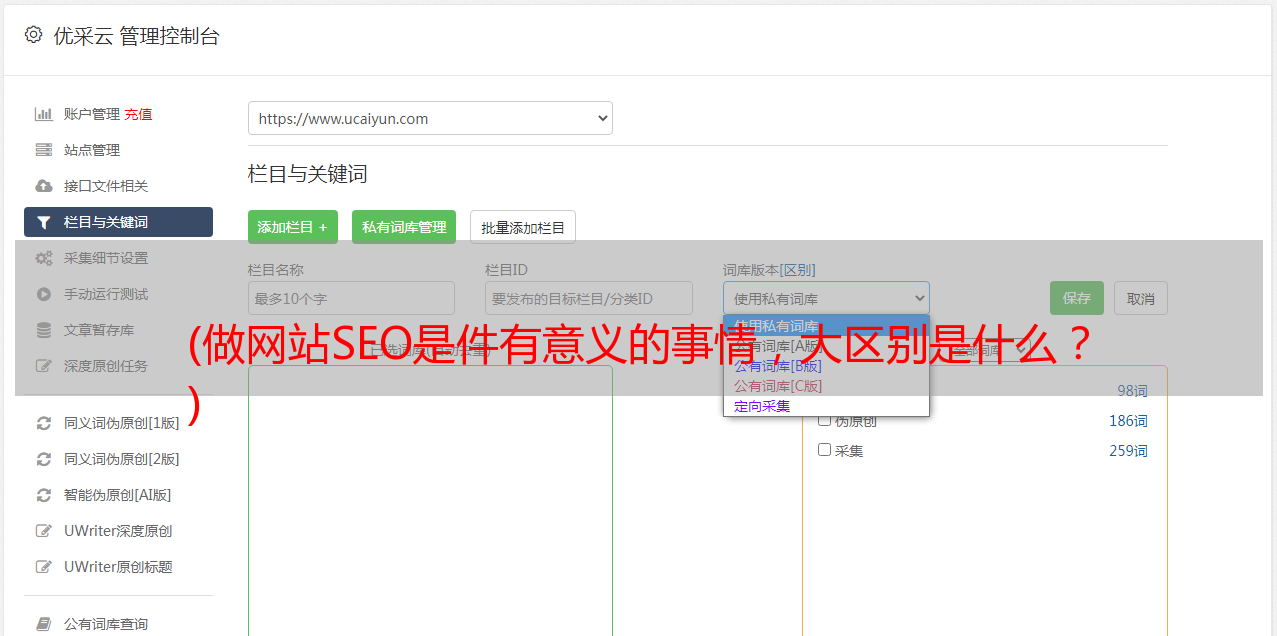Click the refresh icon for 同义词伪原创[1版]
This screenshot has height=636, width=1277.
43,423
